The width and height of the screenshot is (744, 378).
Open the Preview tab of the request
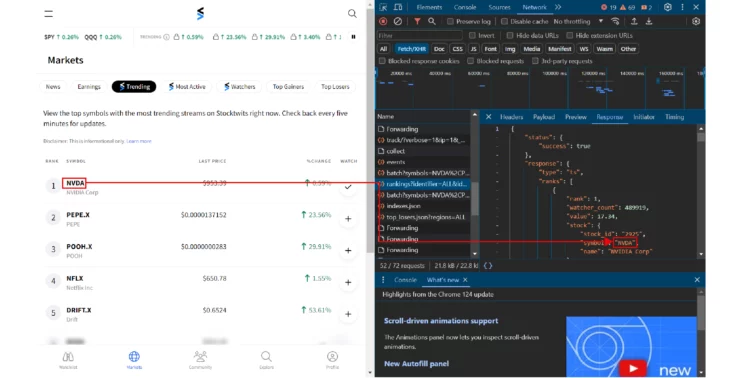[x=576, y=117]
